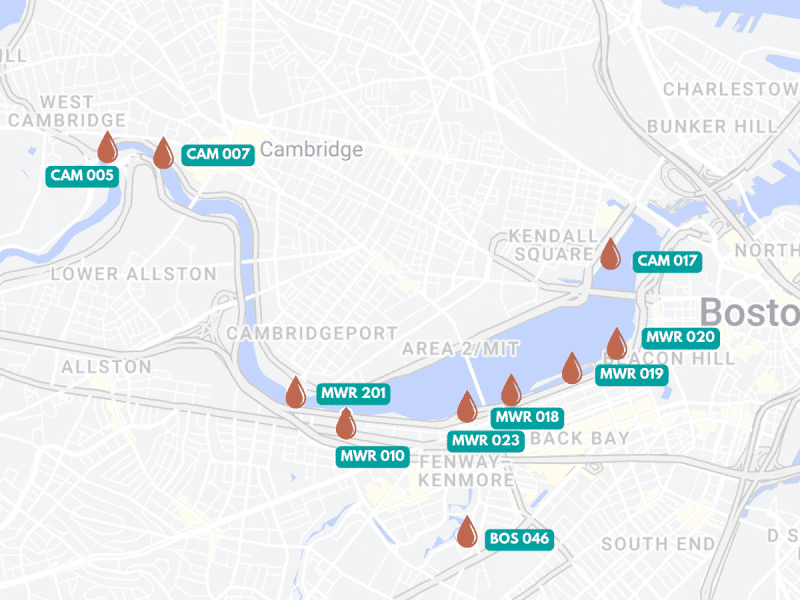Click the MWR 018 teal label

tap(527, 417)
